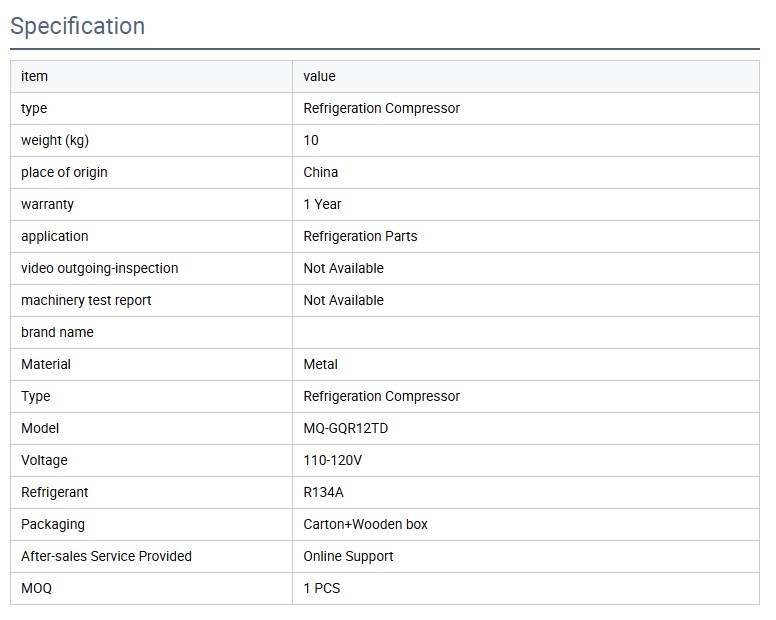Select the '110-120V' voltage value
The height and width of the screenshot is (620, 776).
click(332, 461)
